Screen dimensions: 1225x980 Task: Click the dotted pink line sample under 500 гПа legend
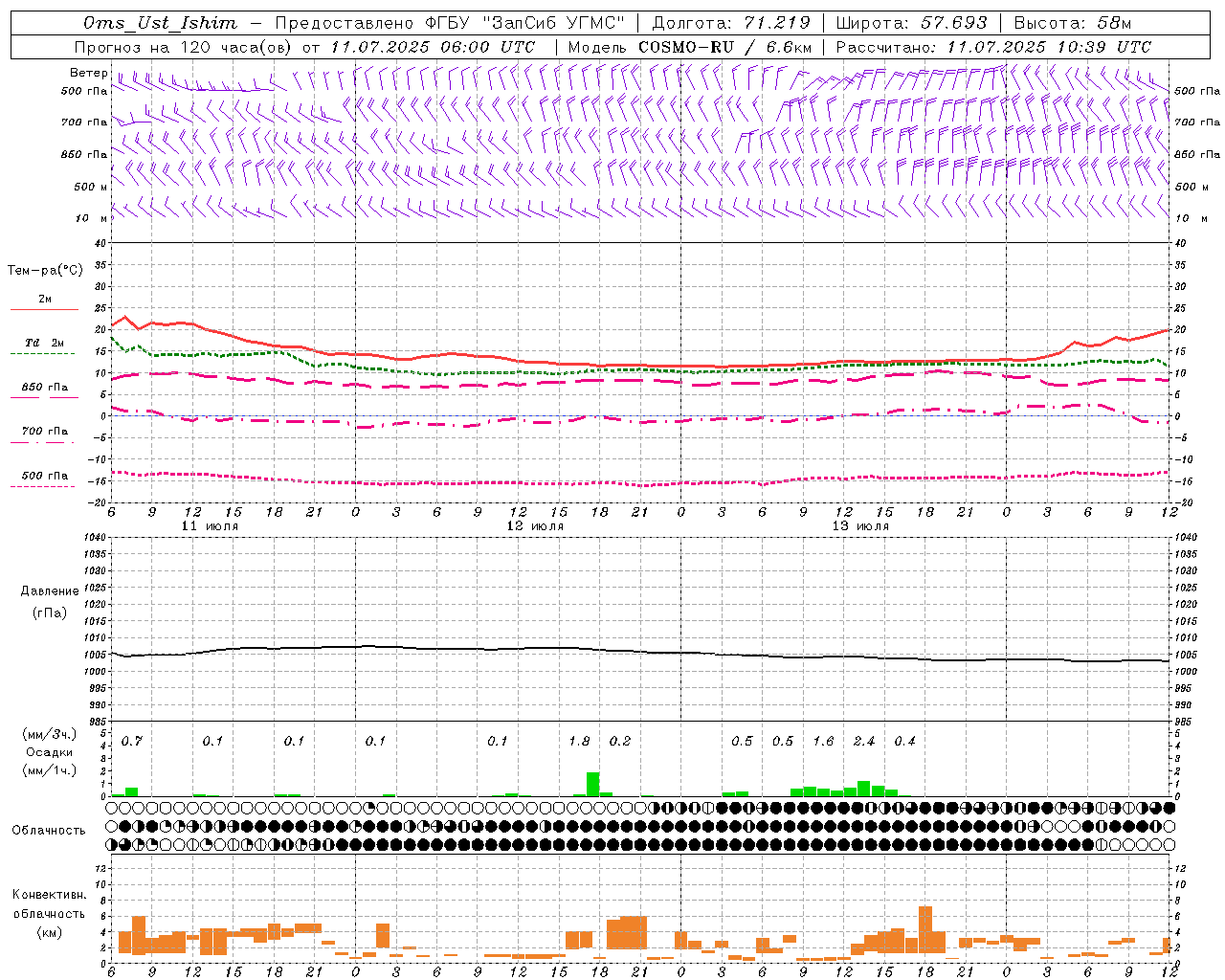point(43,487)
